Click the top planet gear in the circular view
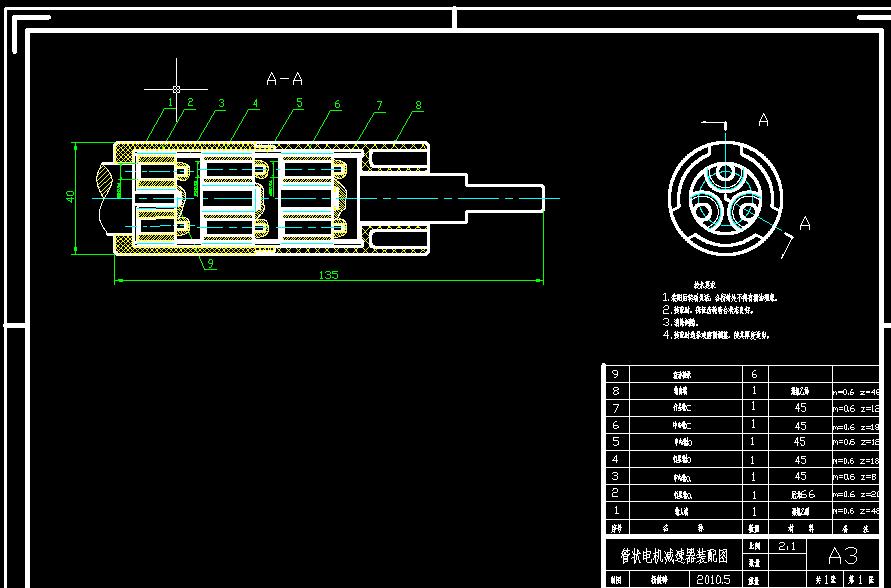 [x=725, y=173]
